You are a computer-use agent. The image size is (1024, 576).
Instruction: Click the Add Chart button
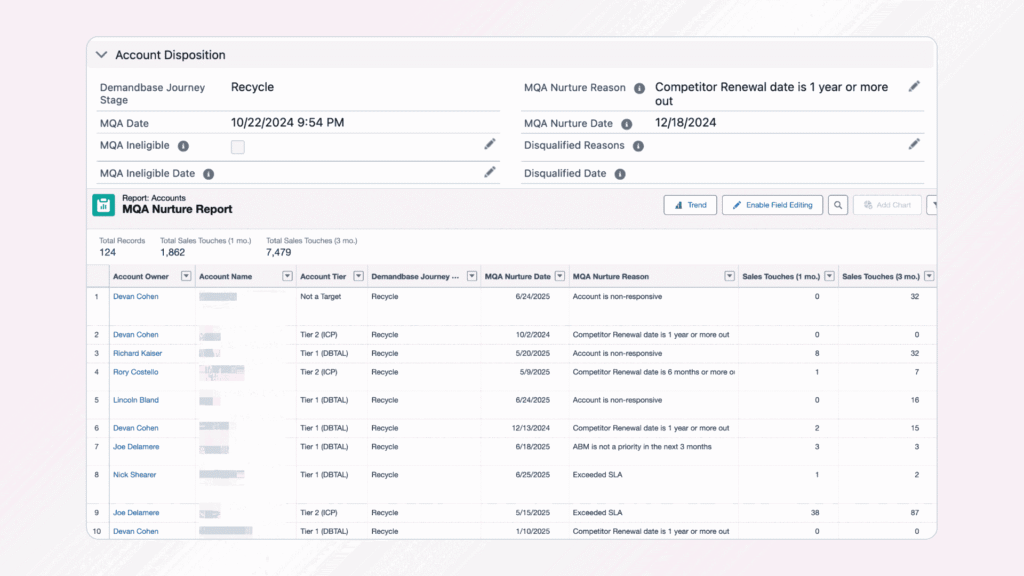[x=887, y=204]
